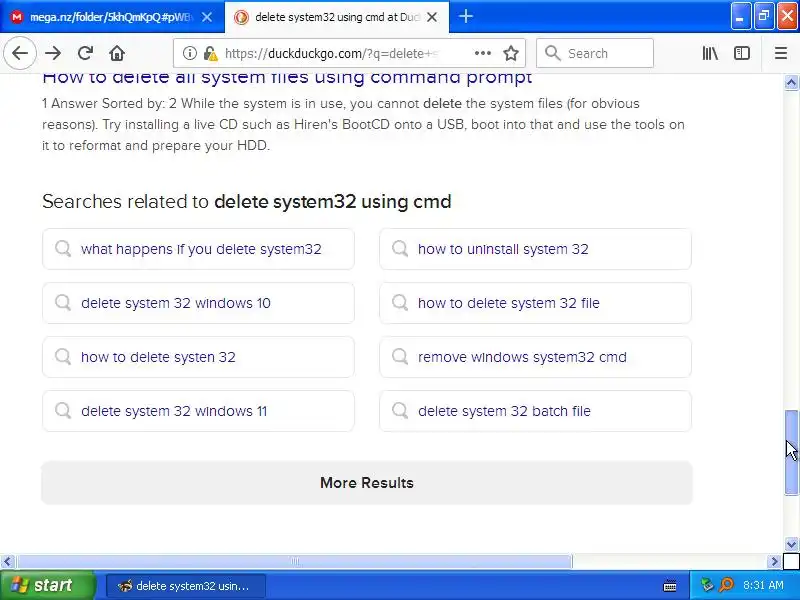The height and width of the screenshot is (600, 800).
Task: Search 'what happens if you delete system32'
Action: click(198, 249)
